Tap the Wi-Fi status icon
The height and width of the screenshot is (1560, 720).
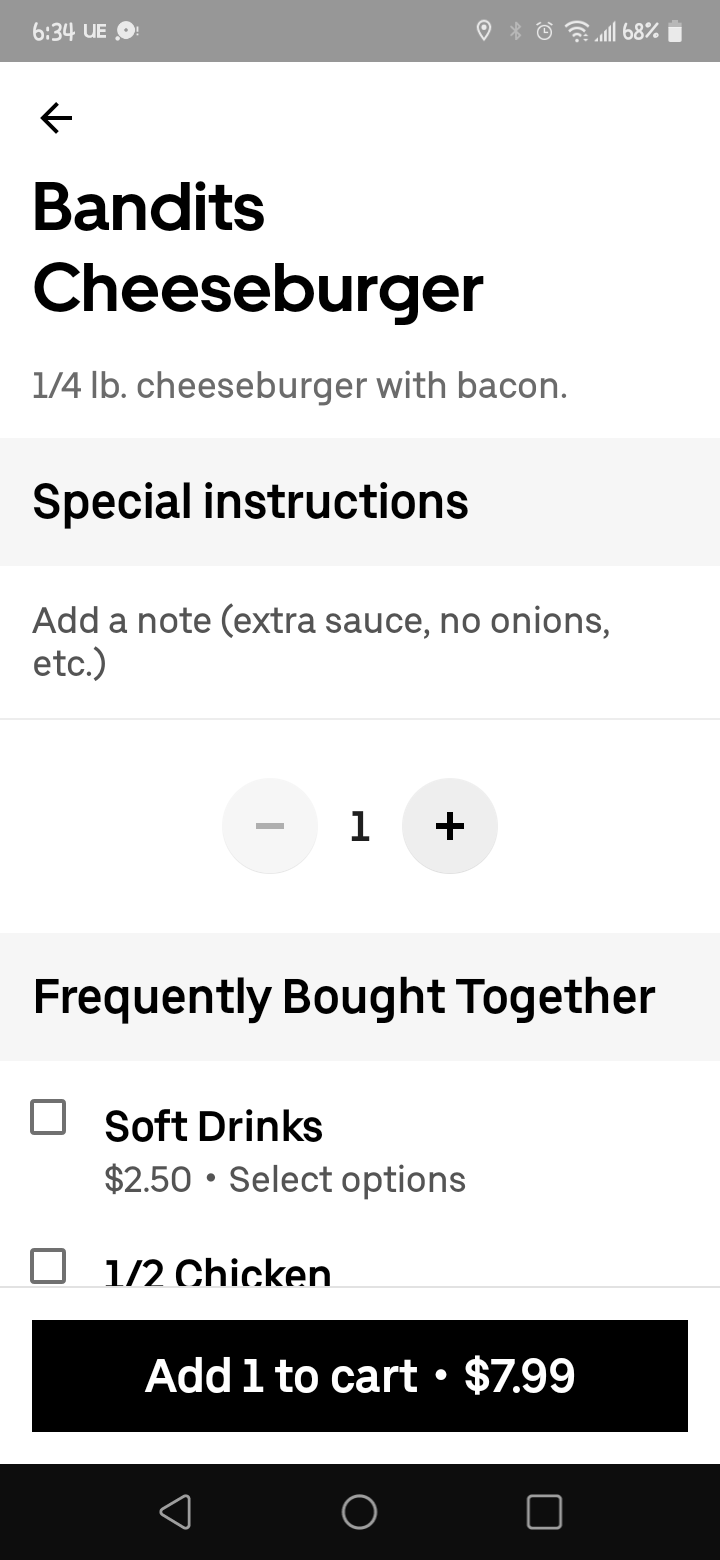point(576,32)
